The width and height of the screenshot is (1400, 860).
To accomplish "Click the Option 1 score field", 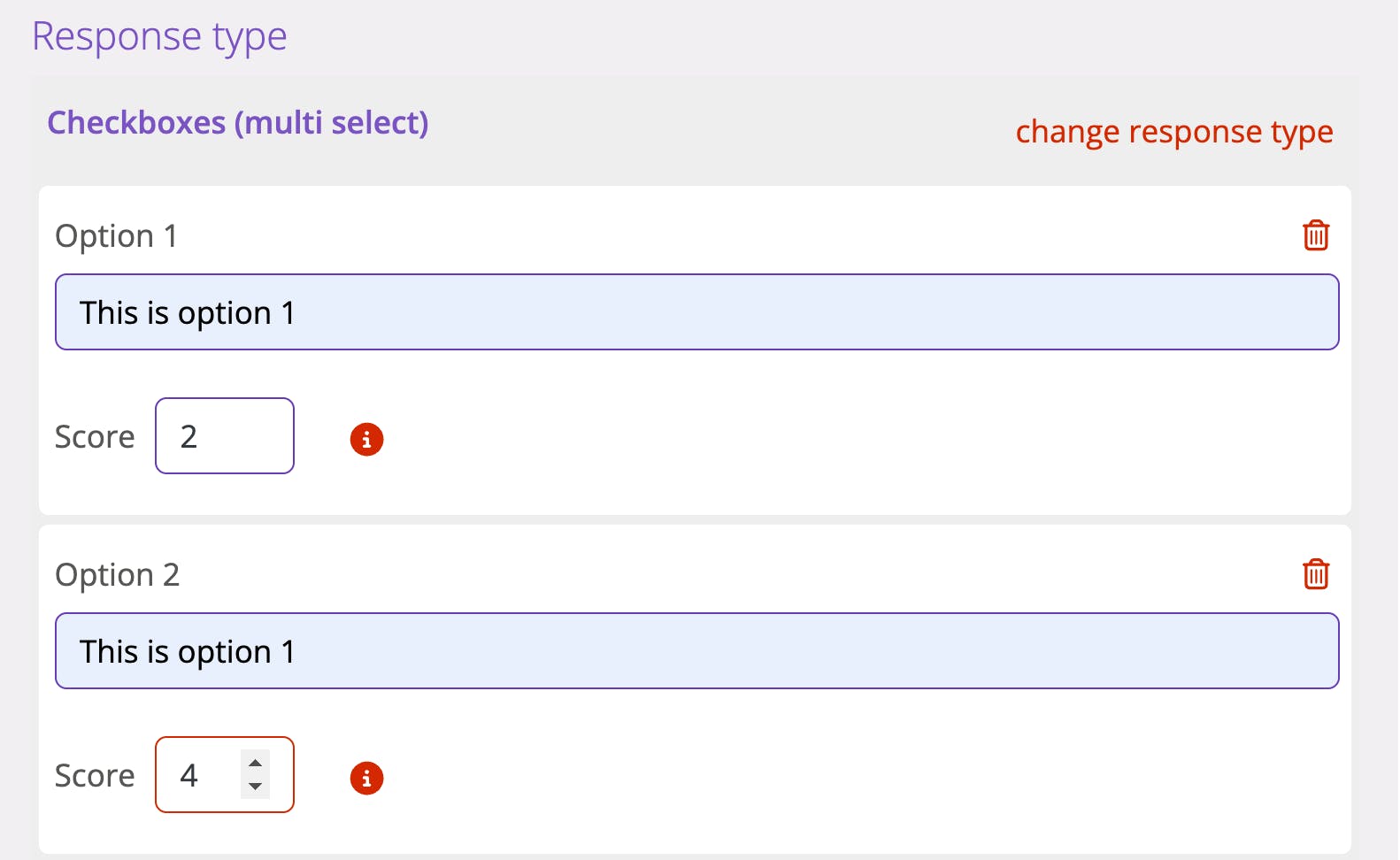I will click(225, 436).
